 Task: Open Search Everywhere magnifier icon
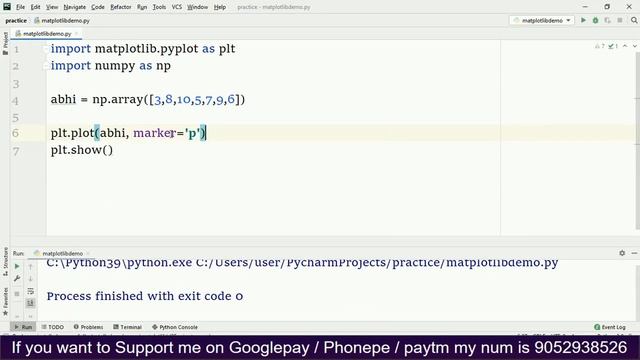(634, 20)
